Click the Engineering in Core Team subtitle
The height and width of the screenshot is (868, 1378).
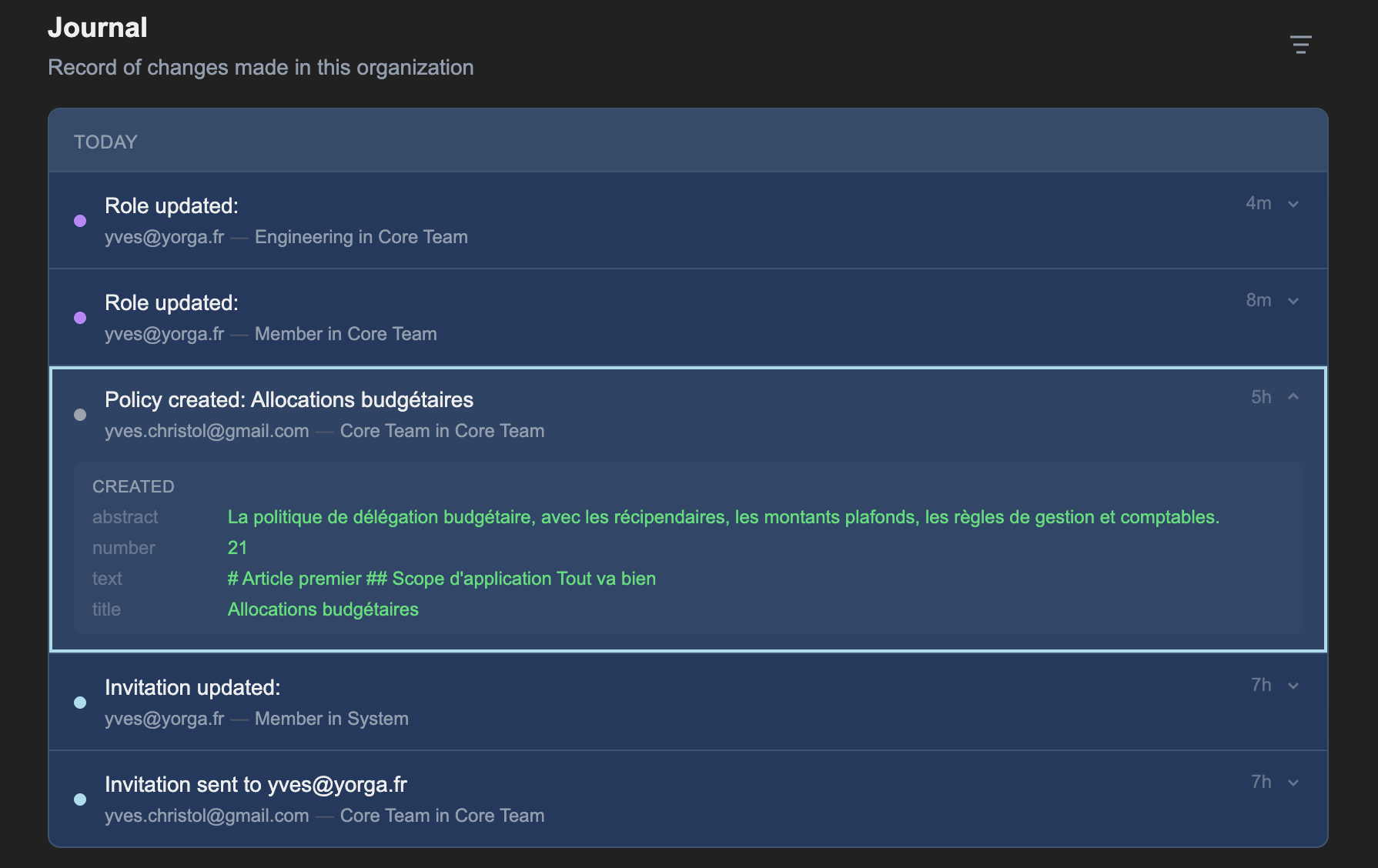361,237
